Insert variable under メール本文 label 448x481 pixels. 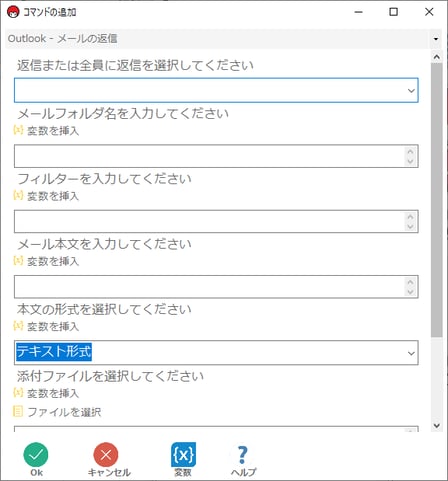(x=46, y=261)
